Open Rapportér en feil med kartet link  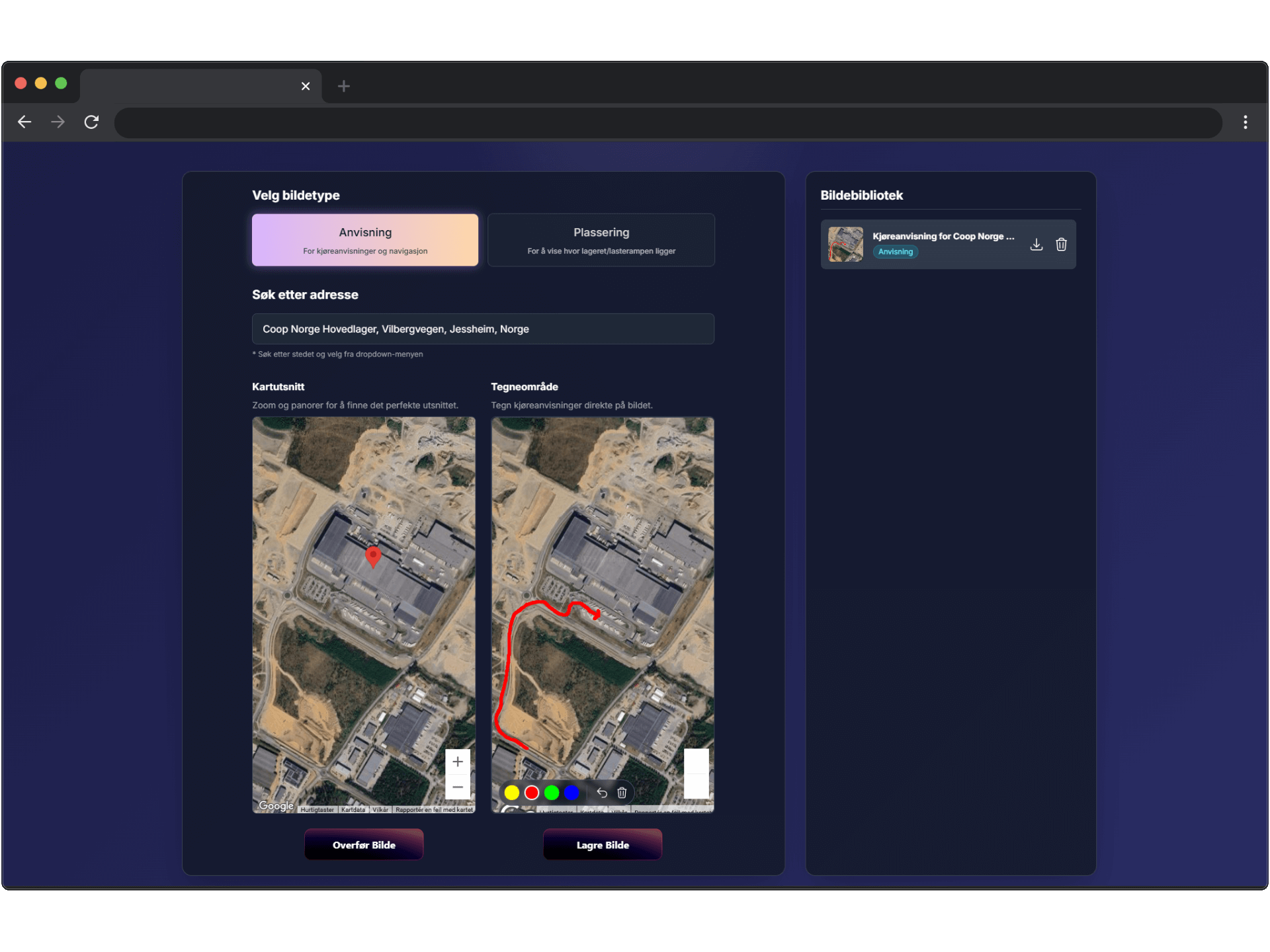[x=434, y=809]
